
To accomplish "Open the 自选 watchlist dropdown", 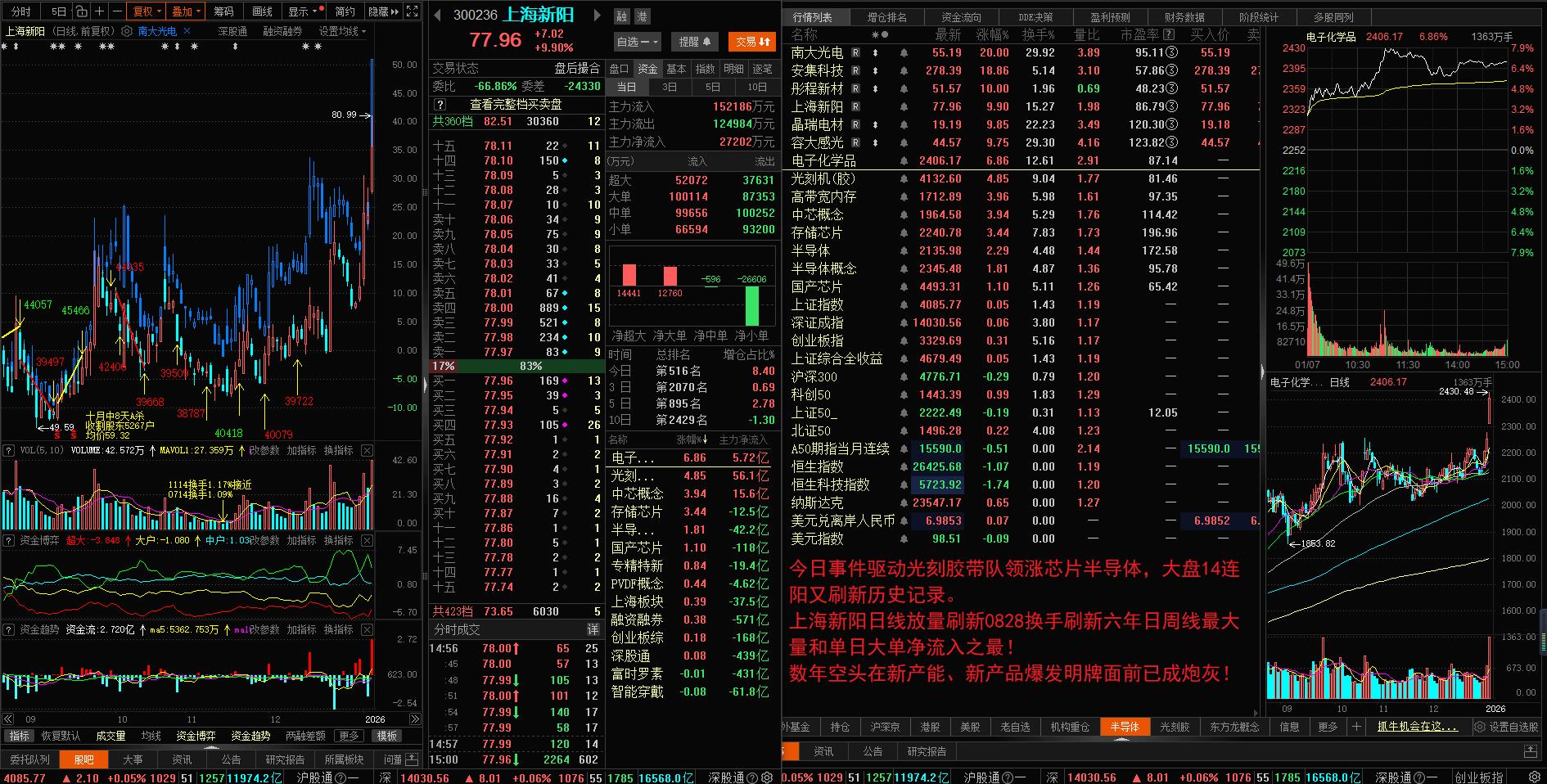I will (x=637, y=42).
